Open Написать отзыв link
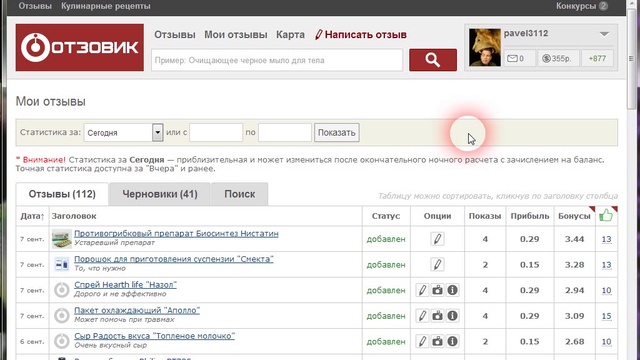Screen dimensions: 640x360 point(361,35)
